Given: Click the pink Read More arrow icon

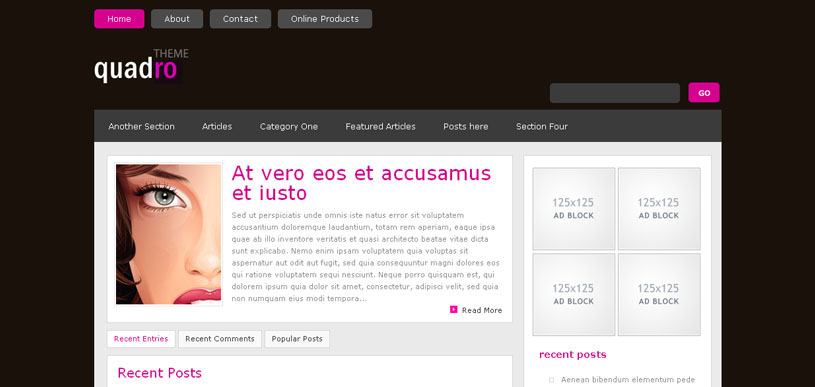Looking at the screenshot, I should (x=453, y=310).
